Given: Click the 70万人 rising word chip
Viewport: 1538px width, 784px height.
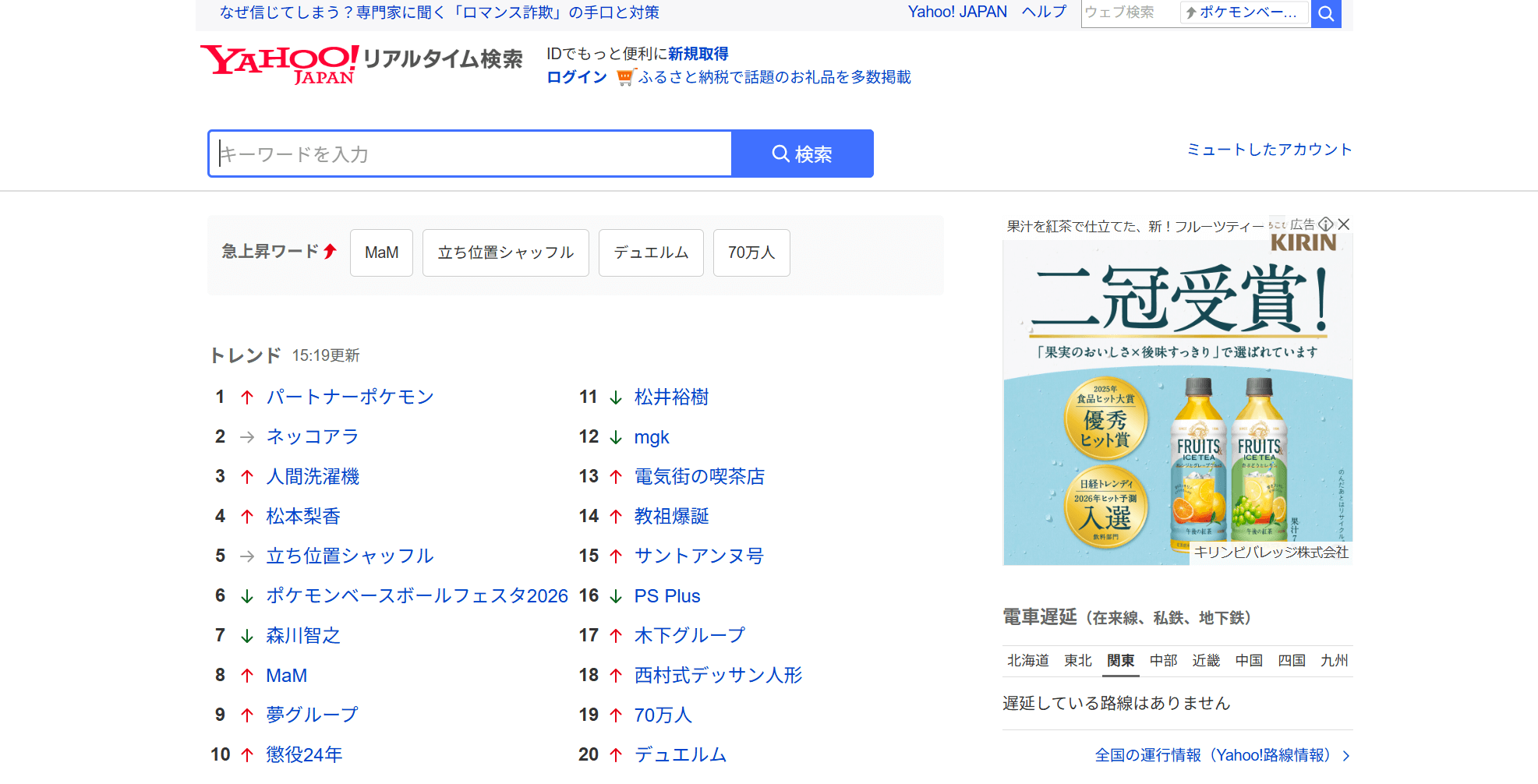Looking at the screenshot, I should 751,253.
